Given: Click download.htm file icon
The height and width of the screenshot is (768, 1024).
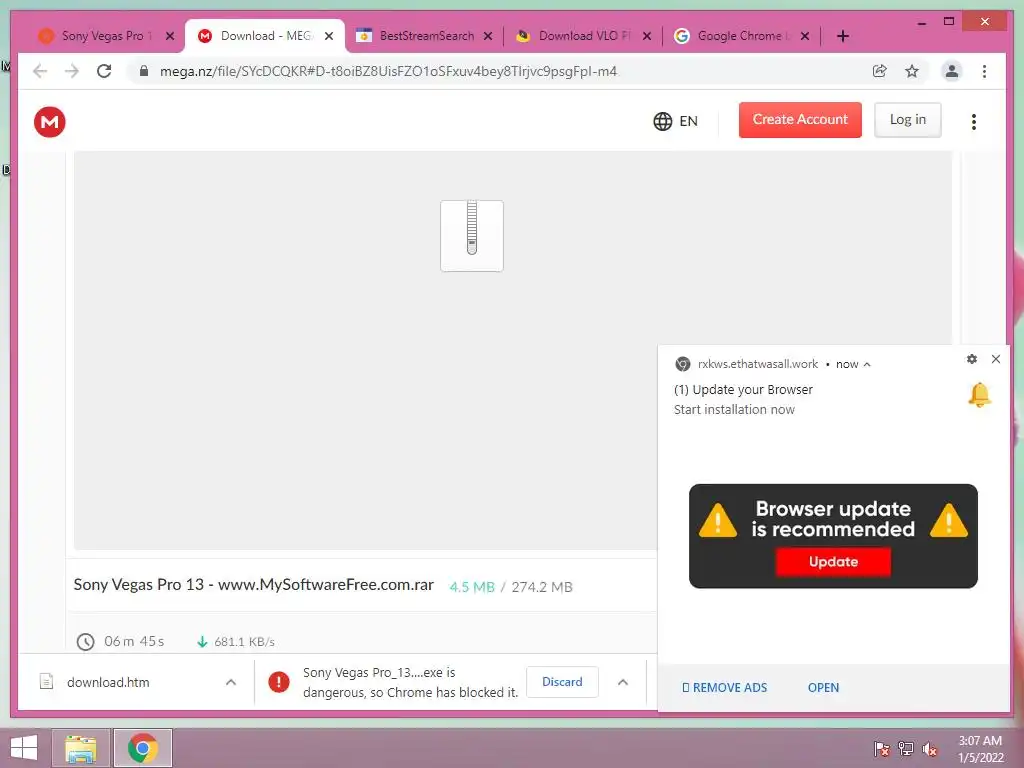Looking at the screenshot, I should pyautogui.click(x=46, y=682).
